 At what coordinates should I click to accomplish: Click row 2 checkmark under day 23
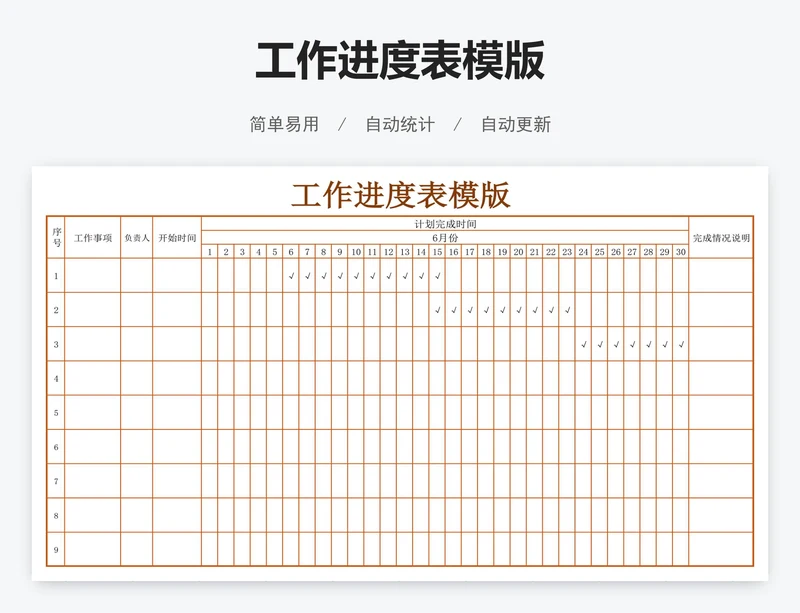point(567,310)
